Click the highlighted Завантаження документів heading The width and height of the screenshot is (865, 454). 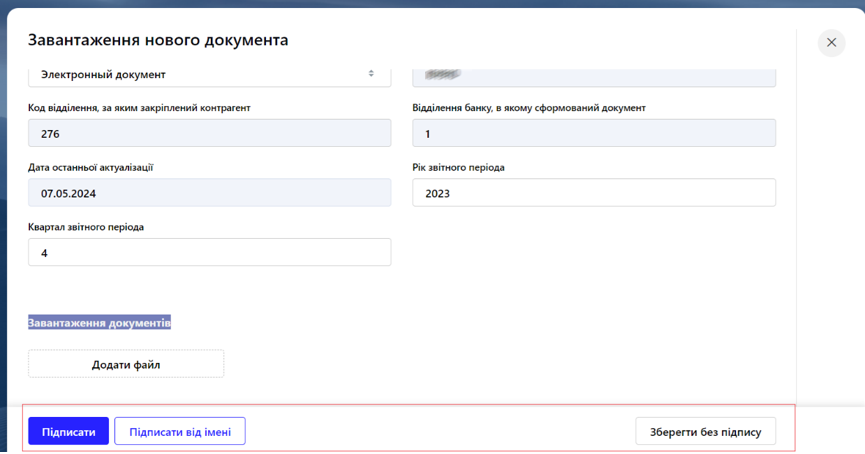tap(99, 323)
